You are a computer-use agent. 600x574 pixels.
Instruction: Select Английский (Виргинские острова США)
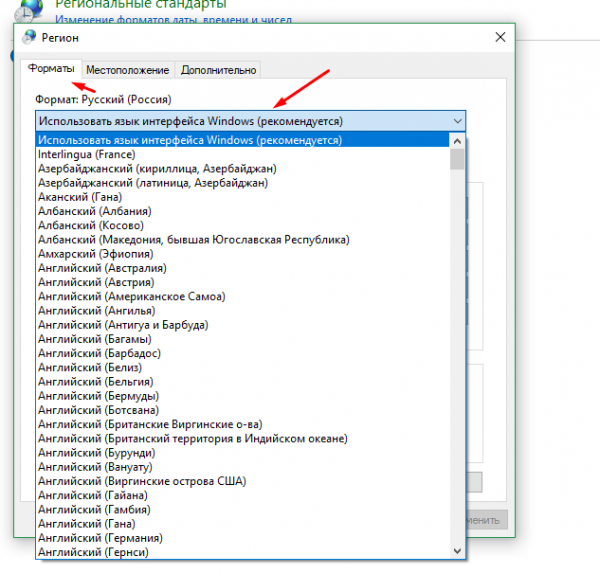pyautogui.click(x=243, y=481)
